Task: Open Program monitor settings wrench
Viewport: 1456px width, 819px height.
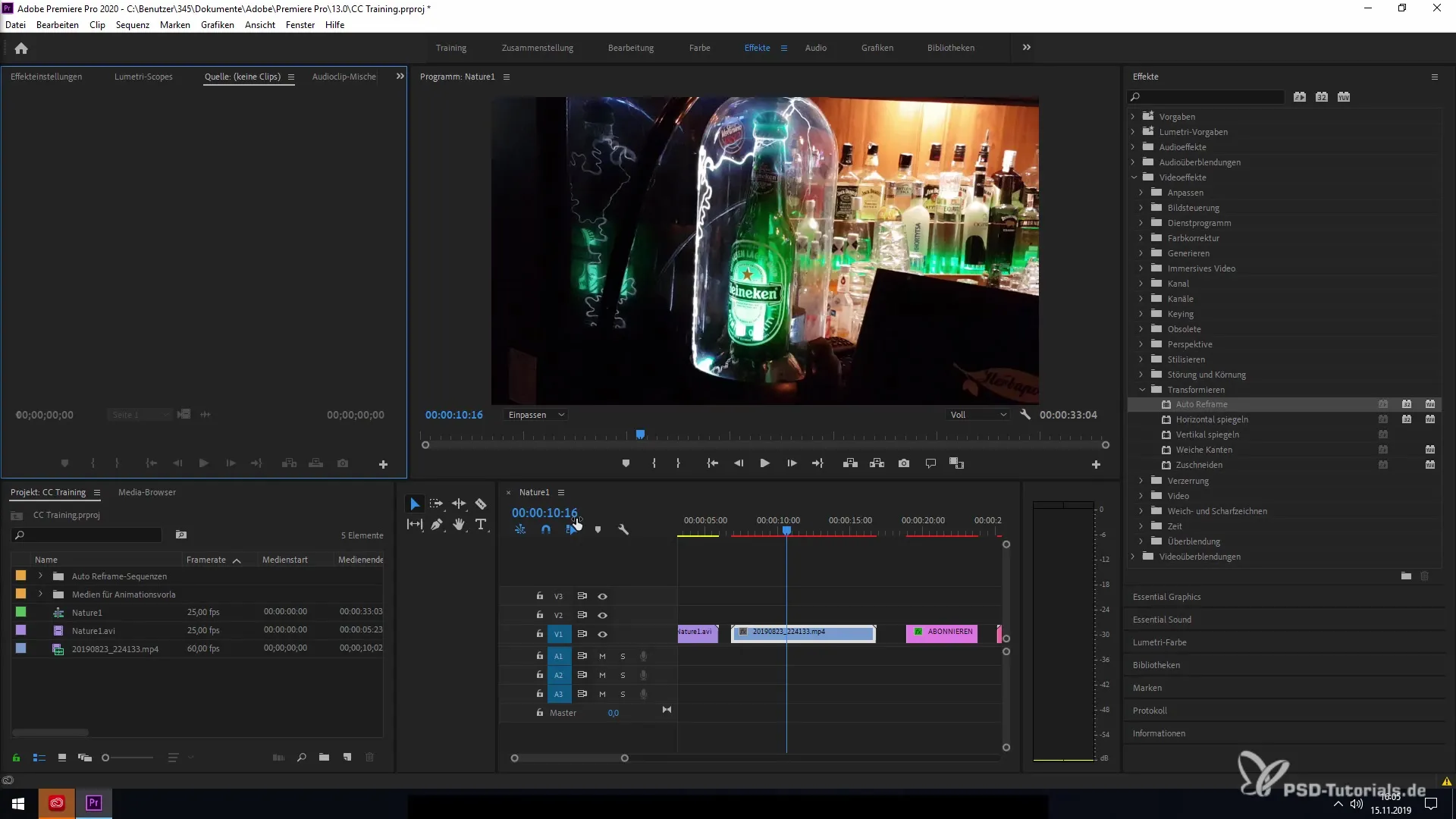Action: click(1025, 415)
